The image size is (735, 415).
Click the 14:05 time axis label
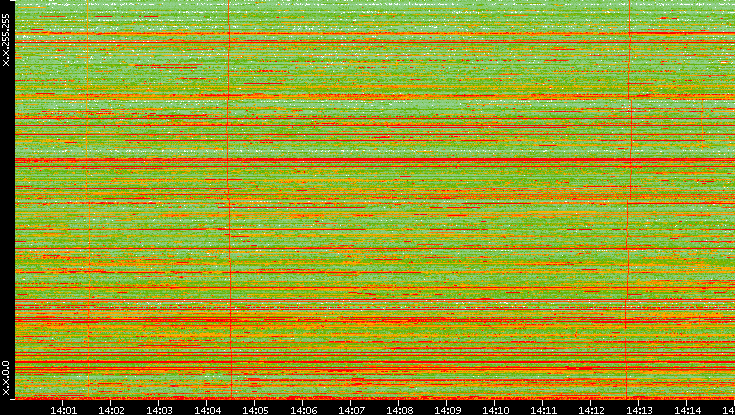pyautogui.click(x=255, y=410)
